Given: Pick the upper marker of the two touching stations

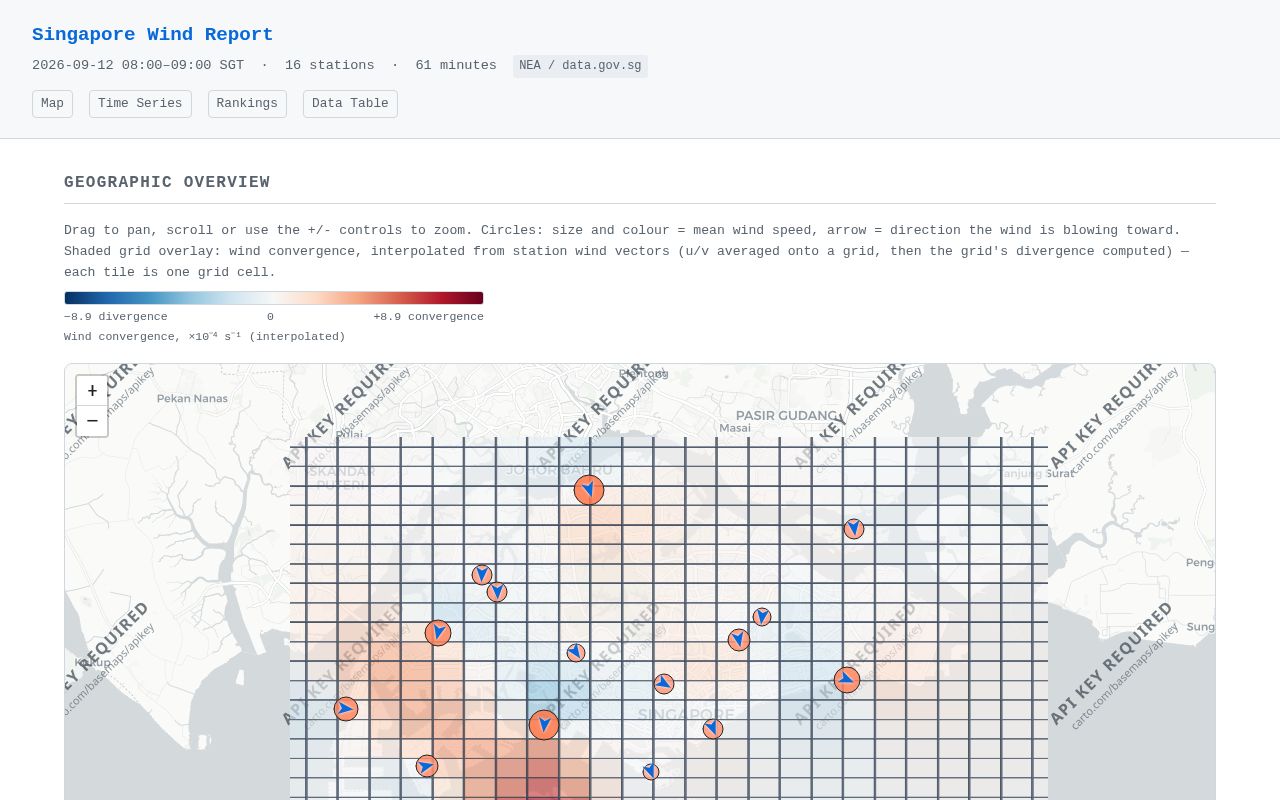Looking at the screenshot, I should coord(482,575).
